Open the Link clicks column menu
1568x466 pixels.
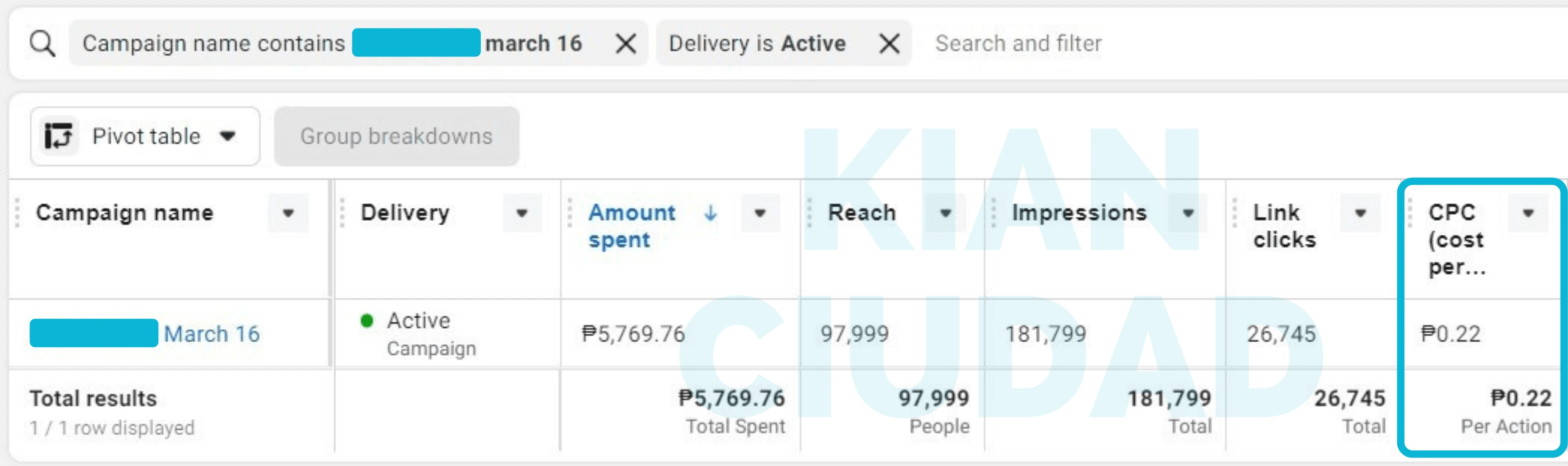pyautogui.click(x=1360, y=213)
